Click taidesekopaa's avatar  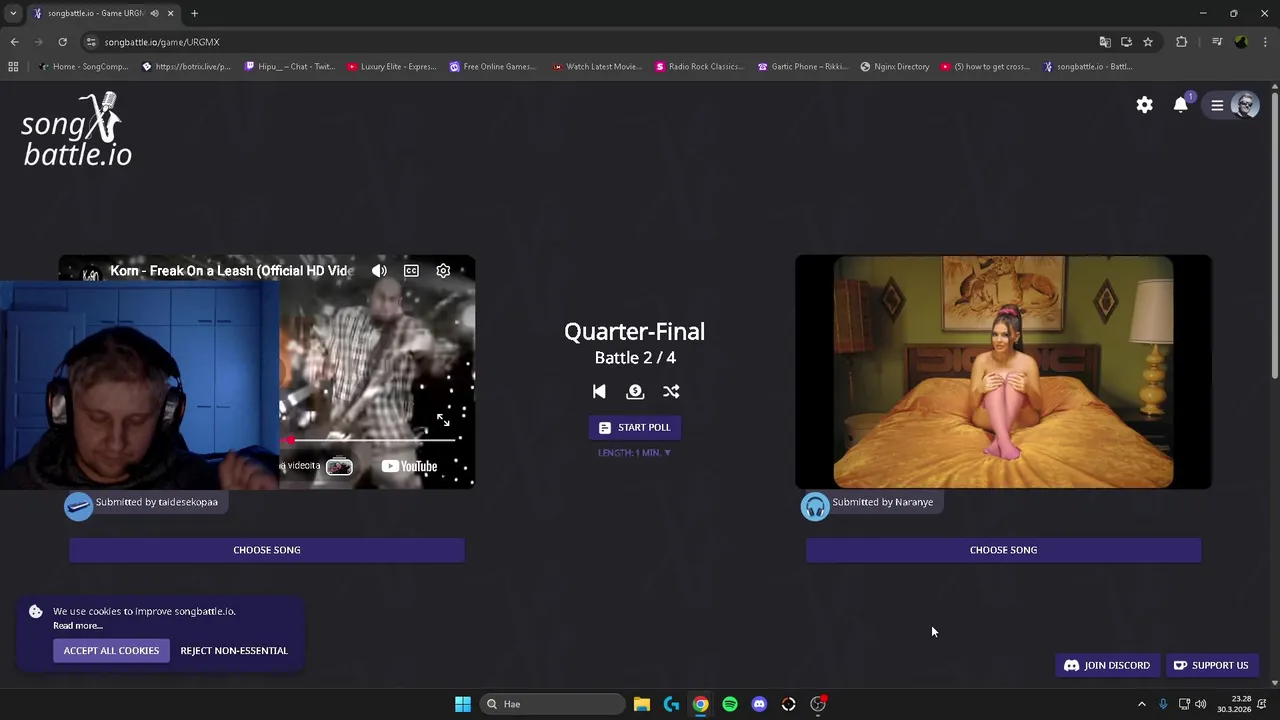click(x=78, y=506)
